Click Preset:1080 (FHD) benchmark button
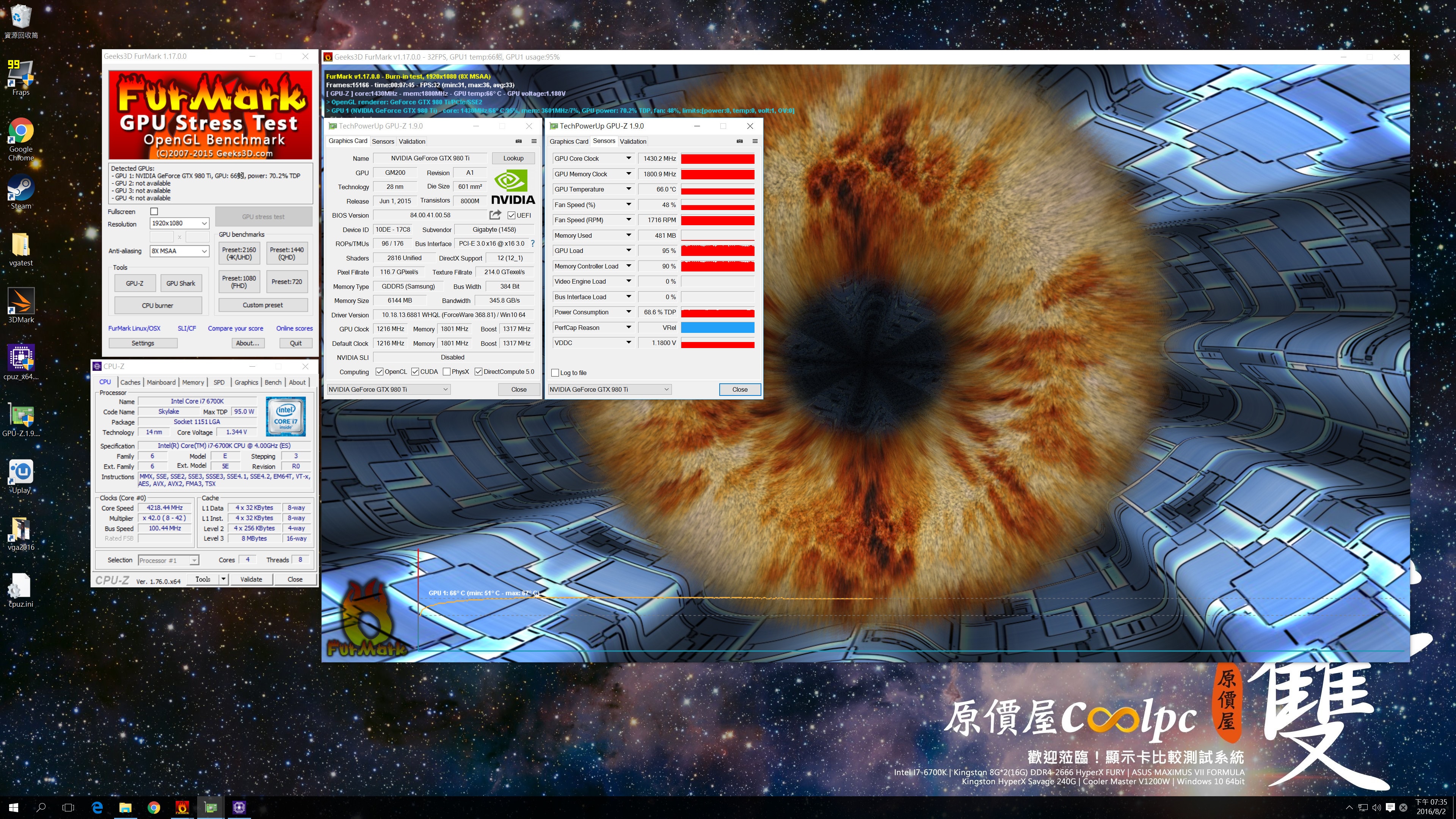 tap(238, 281)
